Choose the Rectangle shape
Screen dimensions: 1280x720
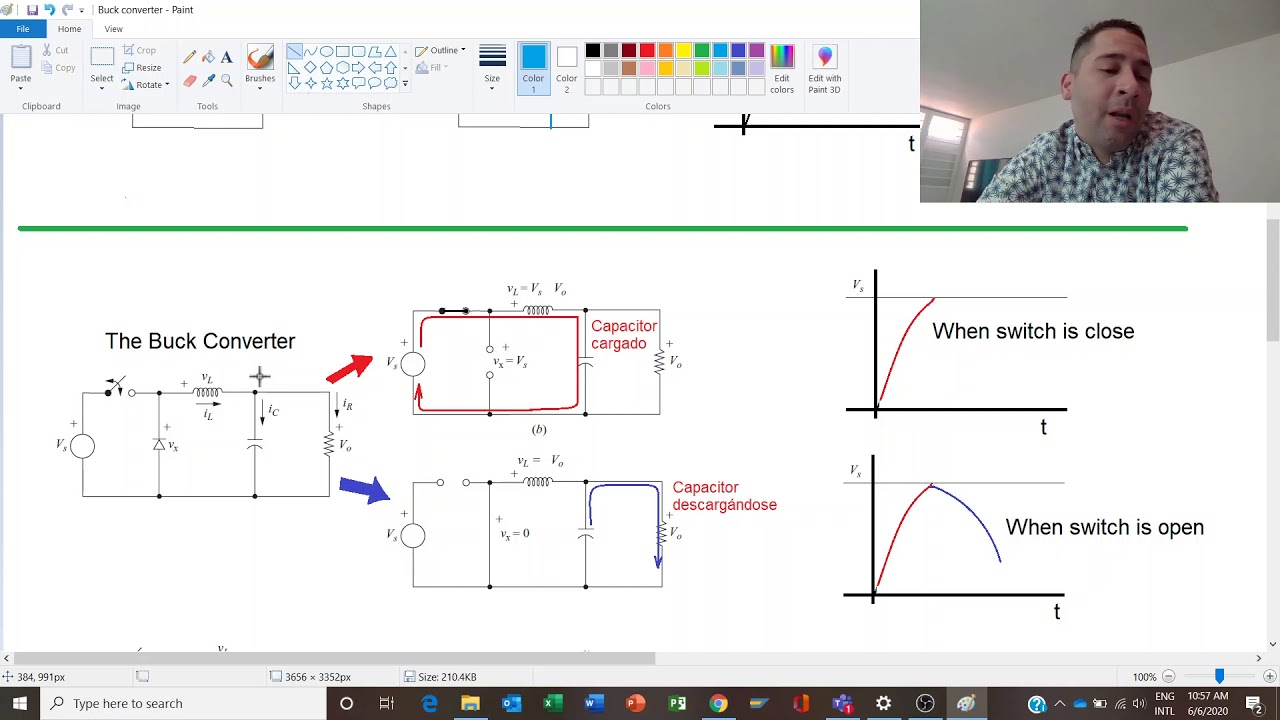342,51
